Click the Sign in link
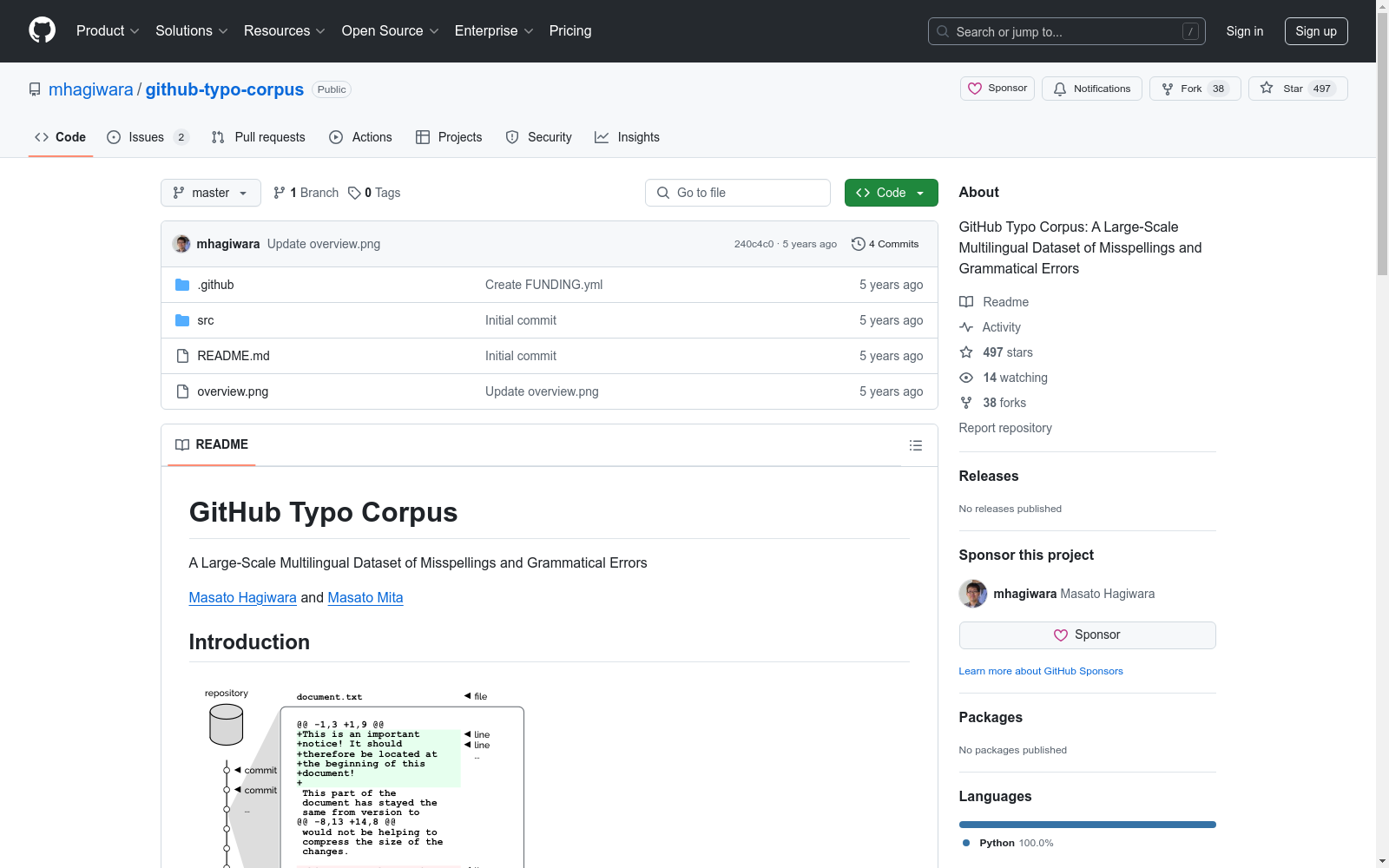This screenshot has width=1389, height=868. [1245, 31]
